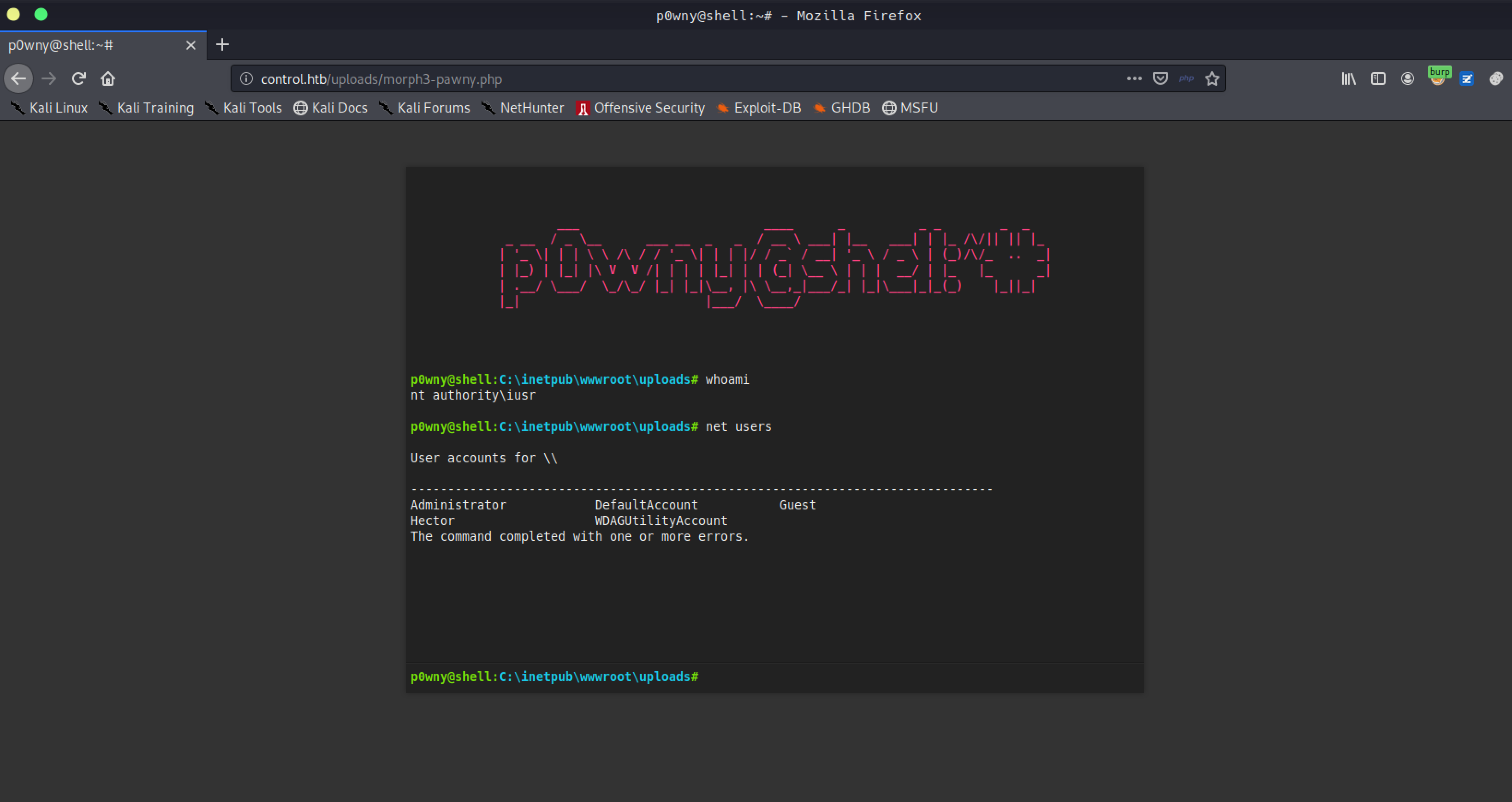This screenshot has width=1512, height=802.
Task: Click the 'Hector' account name
Action: 433,521
